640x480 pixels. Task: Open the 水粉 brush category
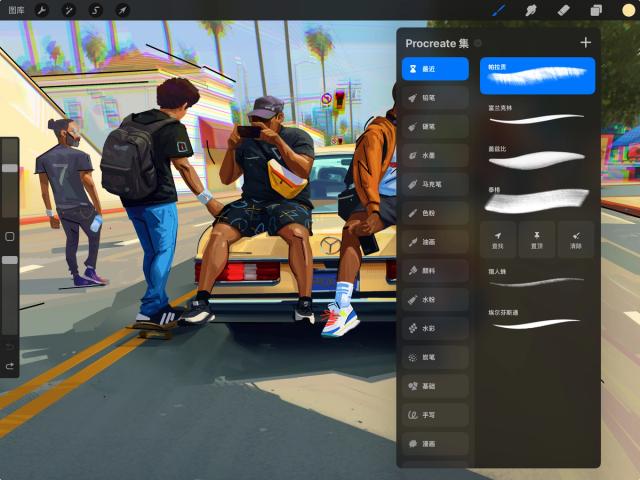click(435, 300)
